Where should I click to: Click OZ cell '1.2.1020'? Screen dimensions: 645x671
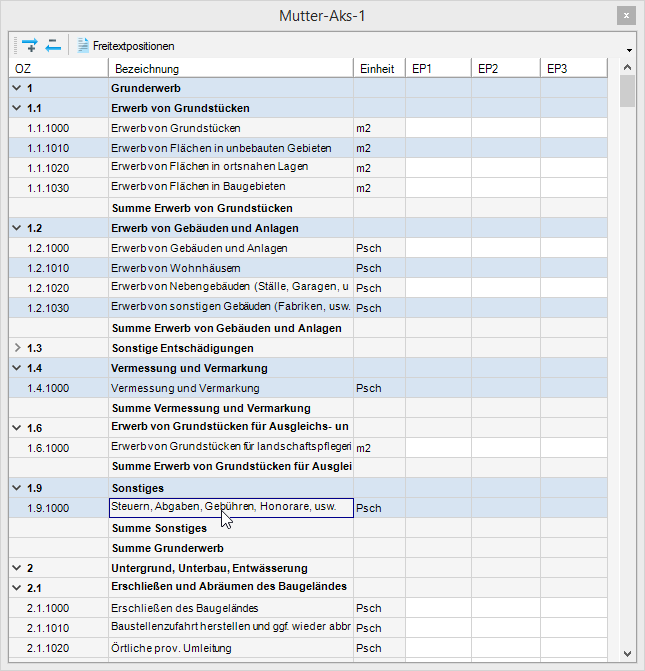(59, 288)
